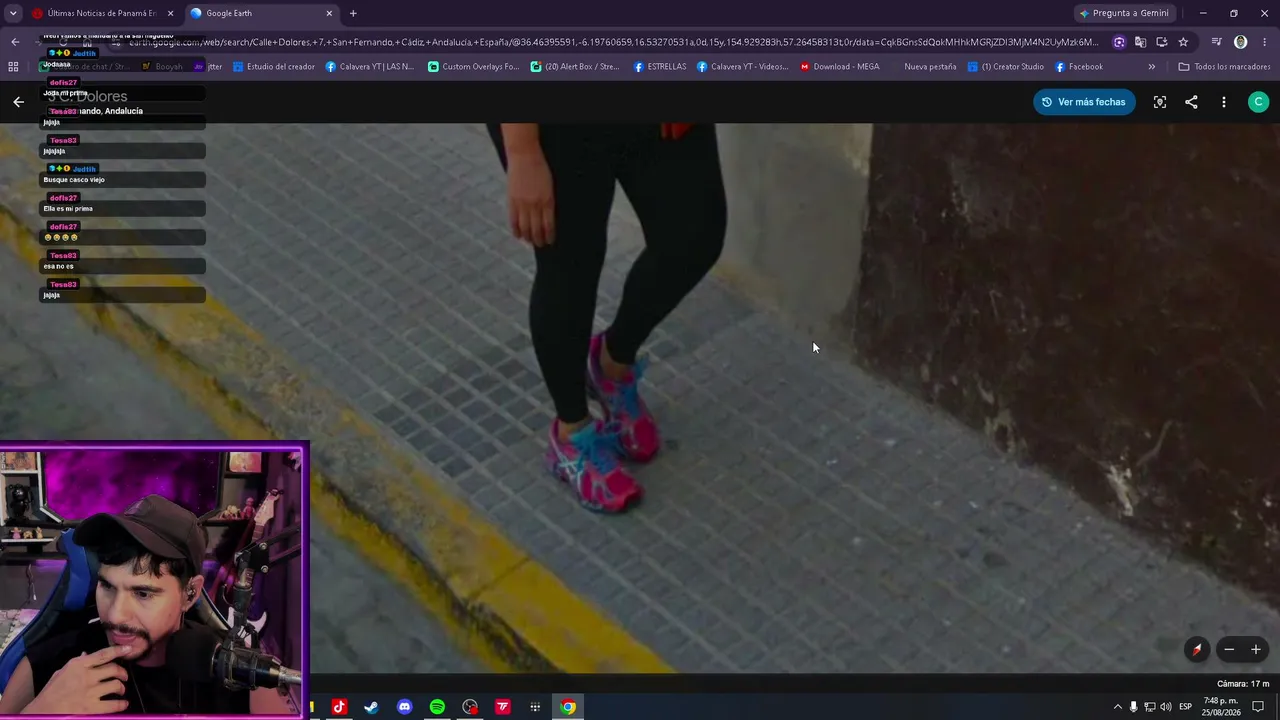The image size is (1280, 720).
Task: Open the Nueva pestaña bookmark
Action: pos(930,67)
